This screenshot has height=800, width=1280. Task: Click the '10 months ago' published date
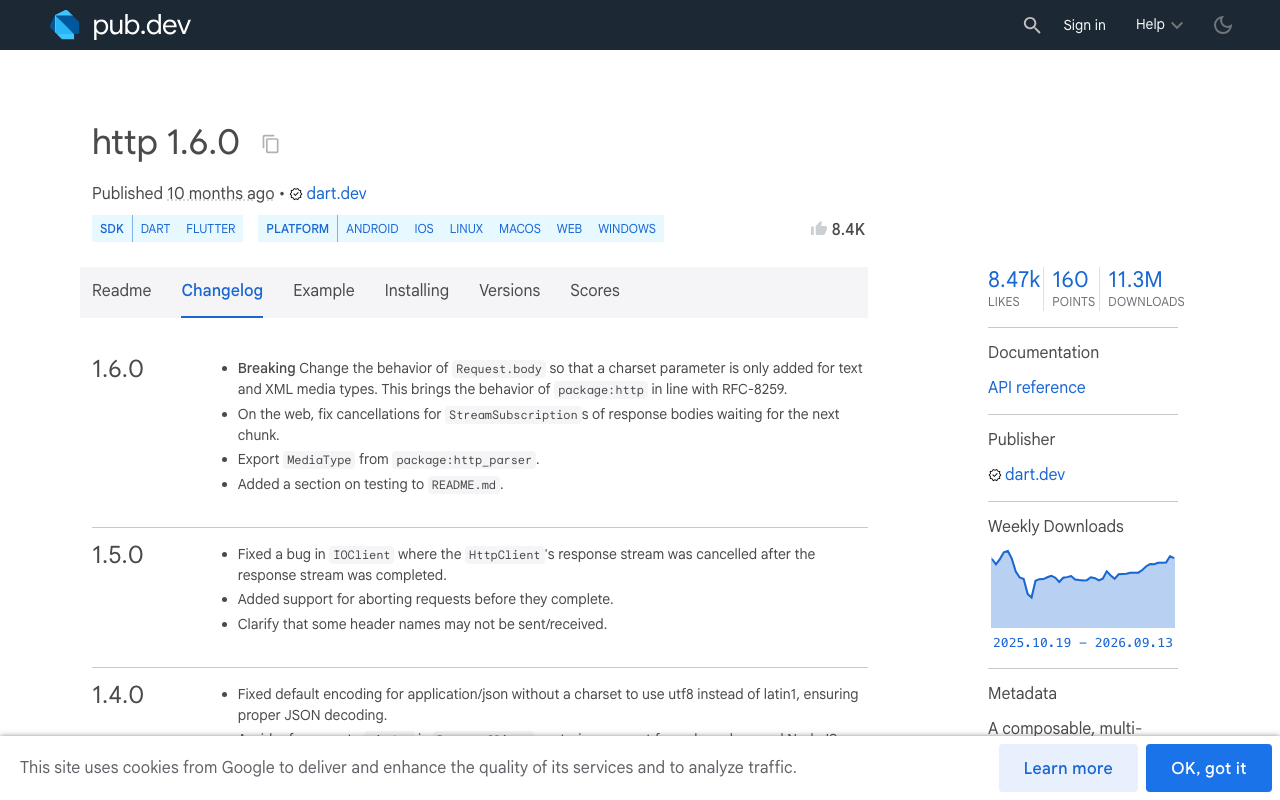point(221,194)
